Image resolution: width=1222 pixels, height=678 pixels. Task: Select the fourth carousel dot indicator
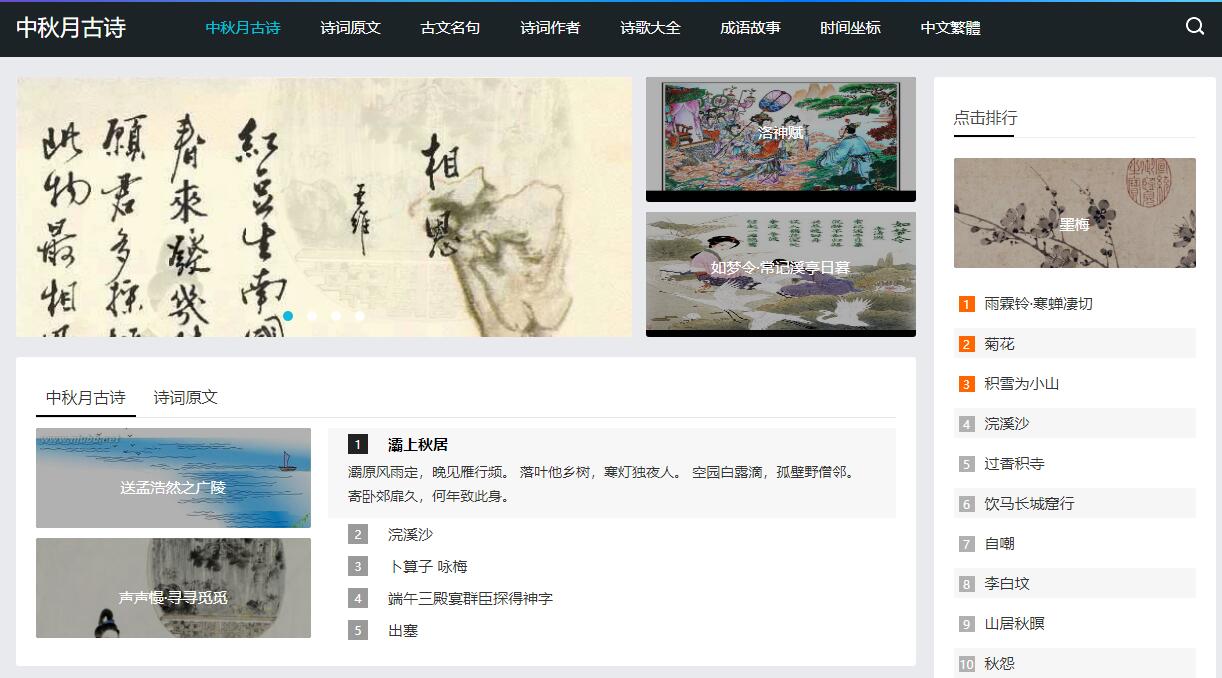(360, 316)
